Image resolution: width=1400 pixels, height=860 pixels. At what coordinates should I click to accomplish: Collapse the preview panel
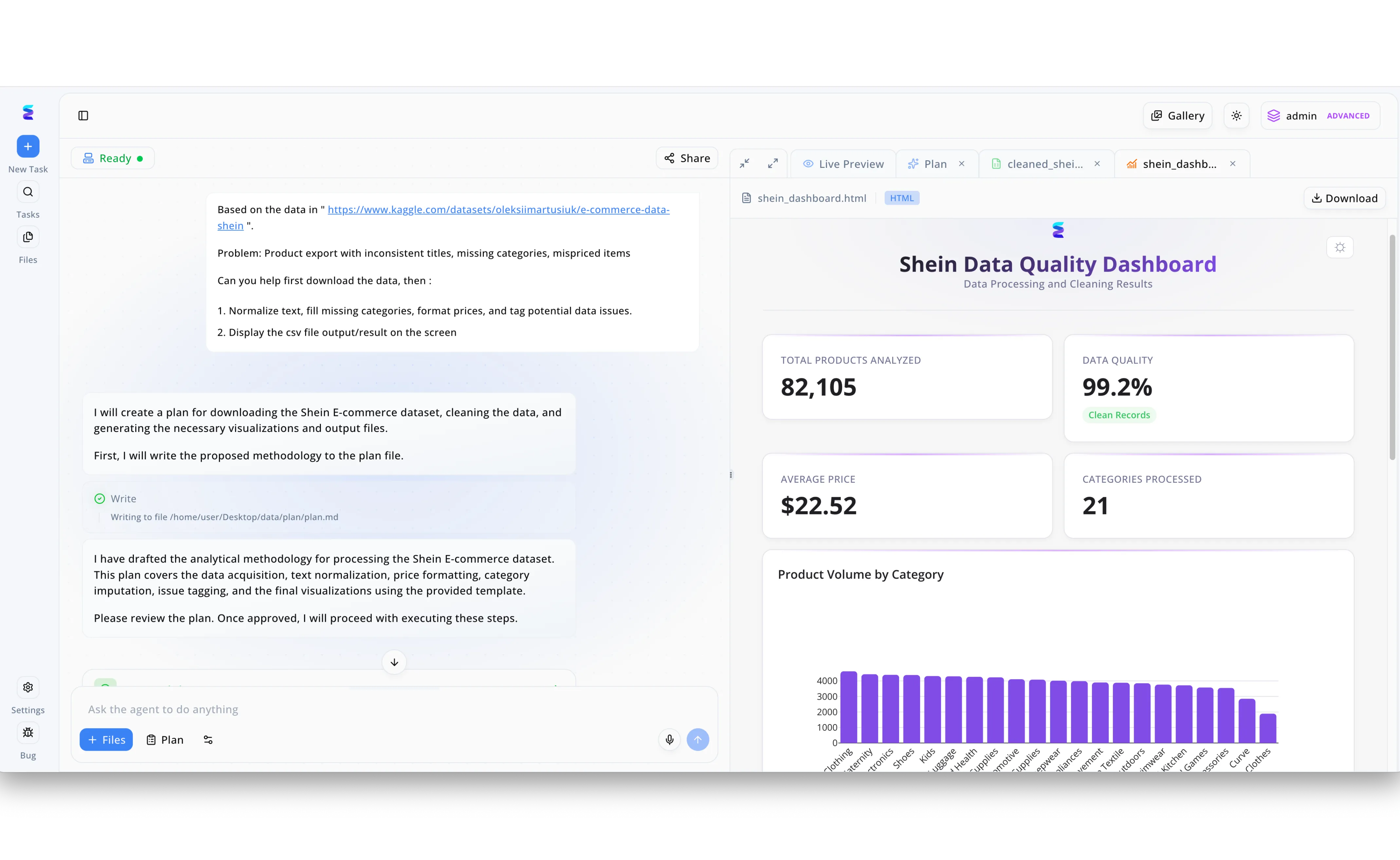745,163
